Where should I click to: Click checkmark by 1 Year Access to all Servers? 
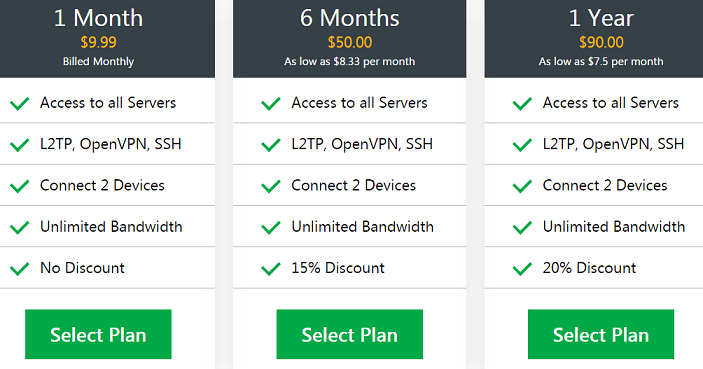pos(522,104)
